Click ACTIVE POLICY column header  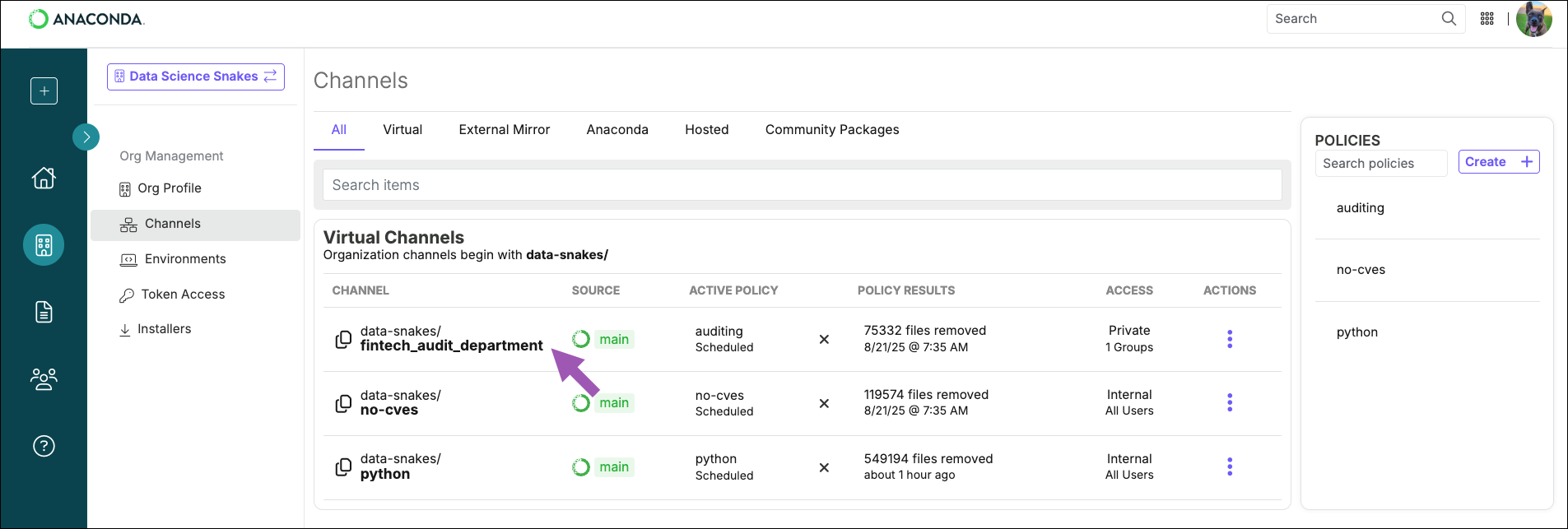click(x=733, y=290)
